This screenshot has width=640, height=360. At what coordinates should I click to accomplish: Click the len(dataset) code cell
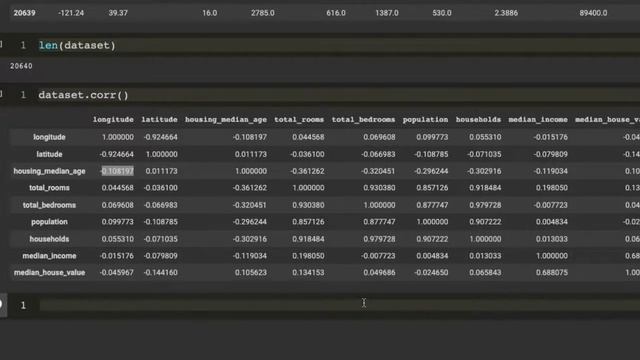[339, 45]
